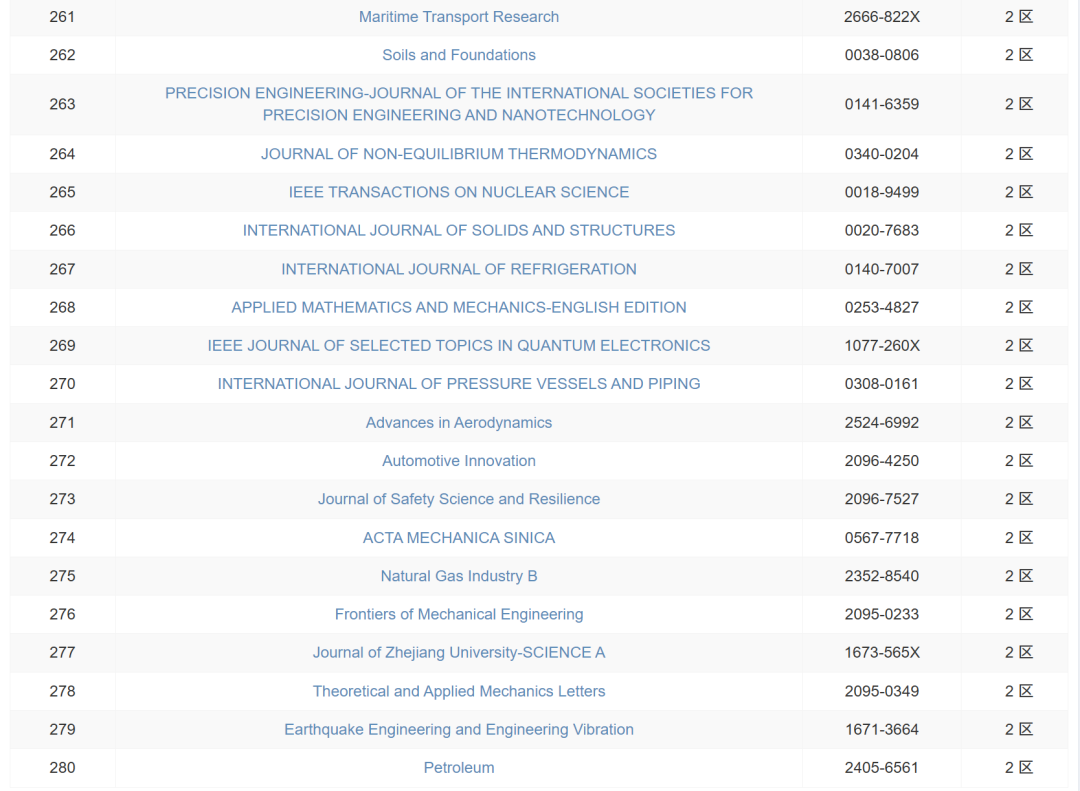
Task: Open INTERNATIONAL JOURNAL OF PRESSURE VESSELS AND PIPING
Action: pos(459,384)
